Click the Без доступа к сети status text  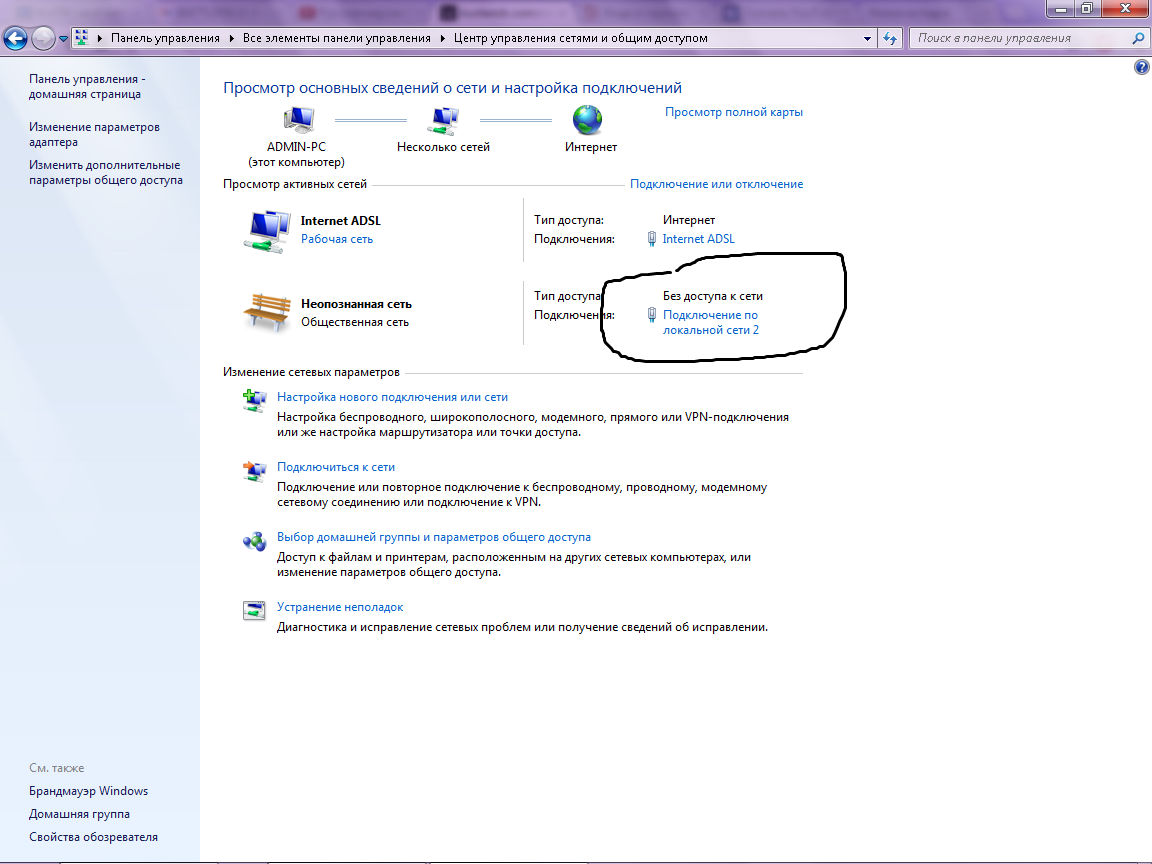(713, 296)
